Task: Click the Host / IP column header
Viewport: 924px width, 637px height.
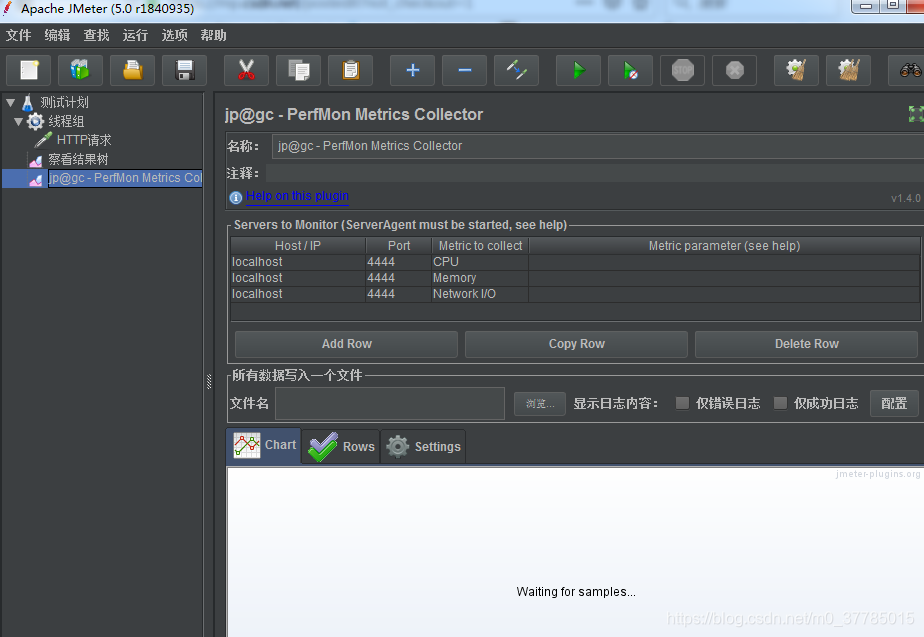Action: [298, 246]
